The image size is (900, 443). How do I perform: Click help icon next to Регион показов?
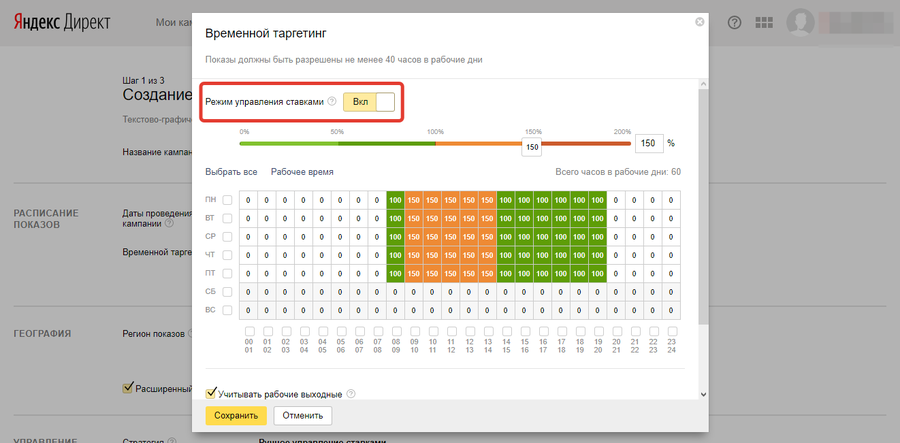[x=189, y=334]
